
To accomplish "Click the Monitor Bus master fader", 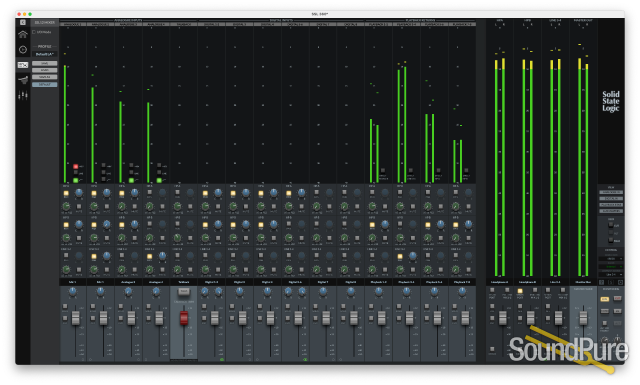I will point(583,318).
